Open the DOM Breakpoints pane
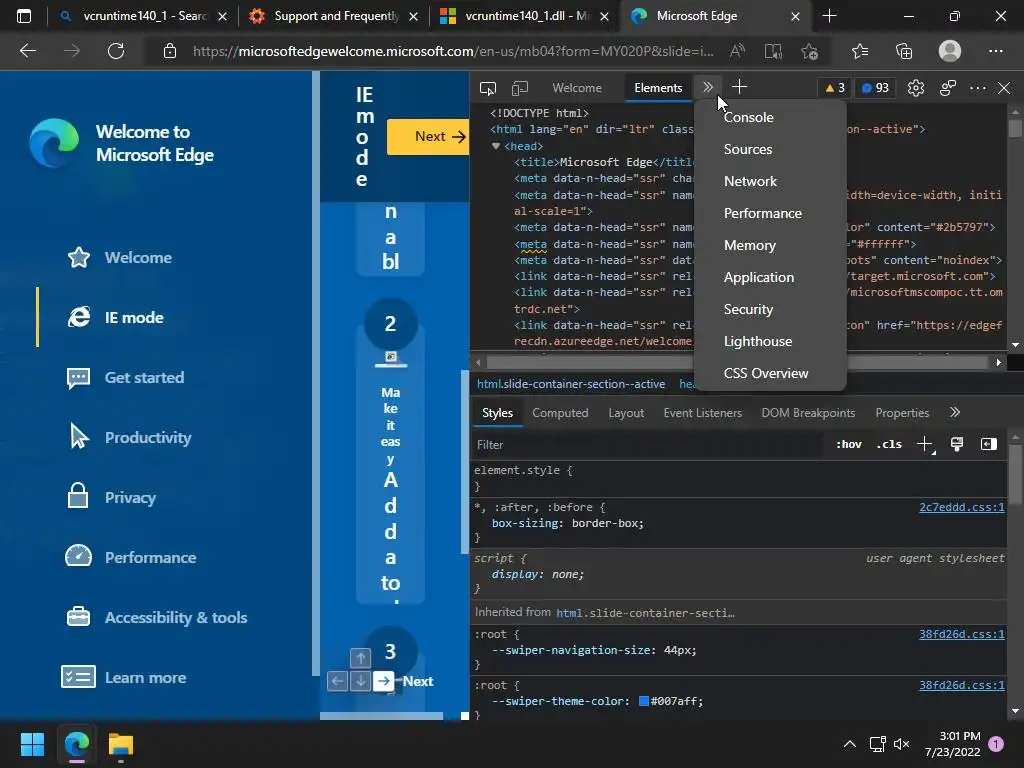 [x=808, y=413]
